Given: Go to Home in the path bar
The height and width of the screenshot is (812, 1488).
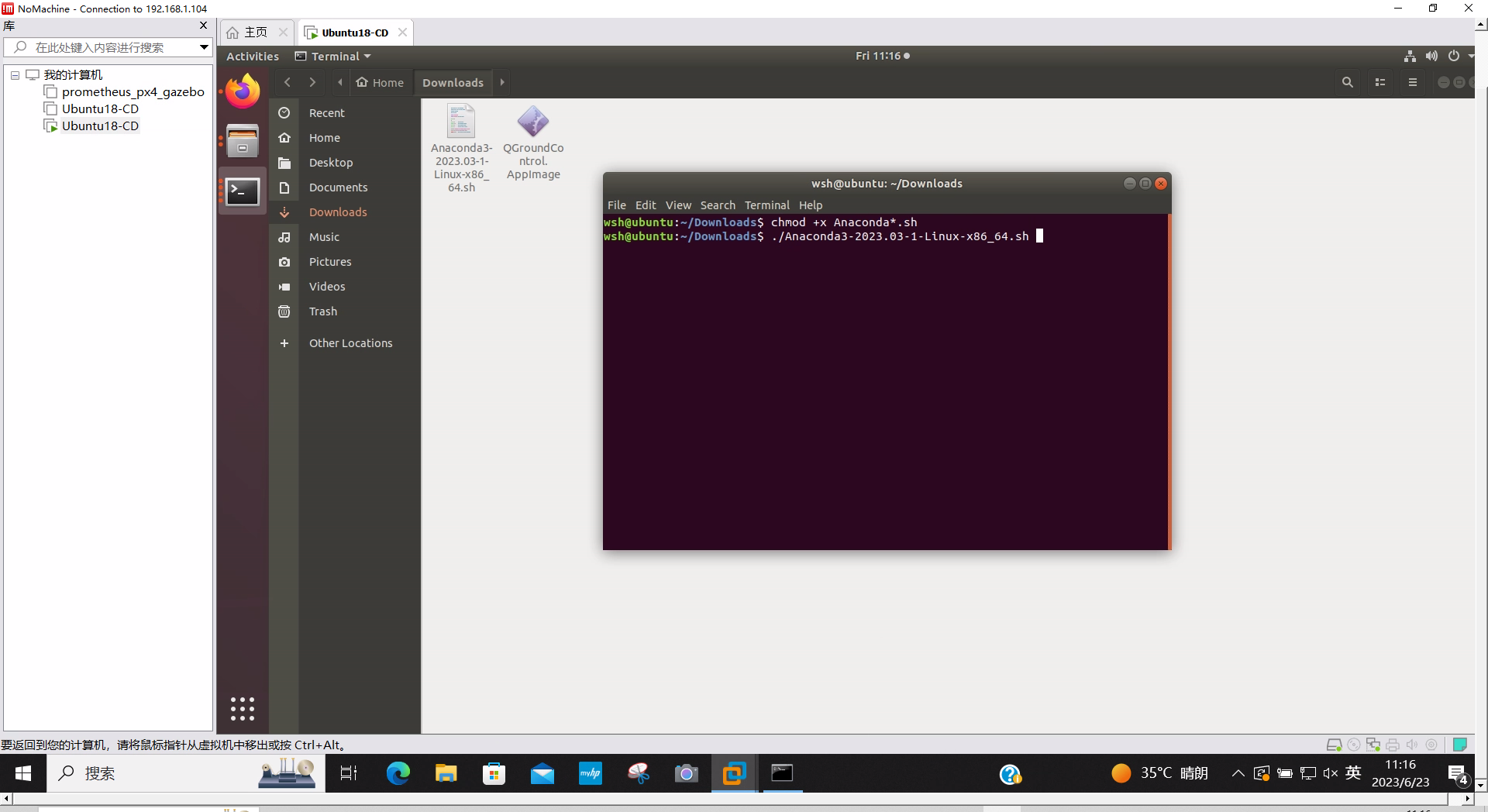Looking at the screenshot, I should 380,82.
